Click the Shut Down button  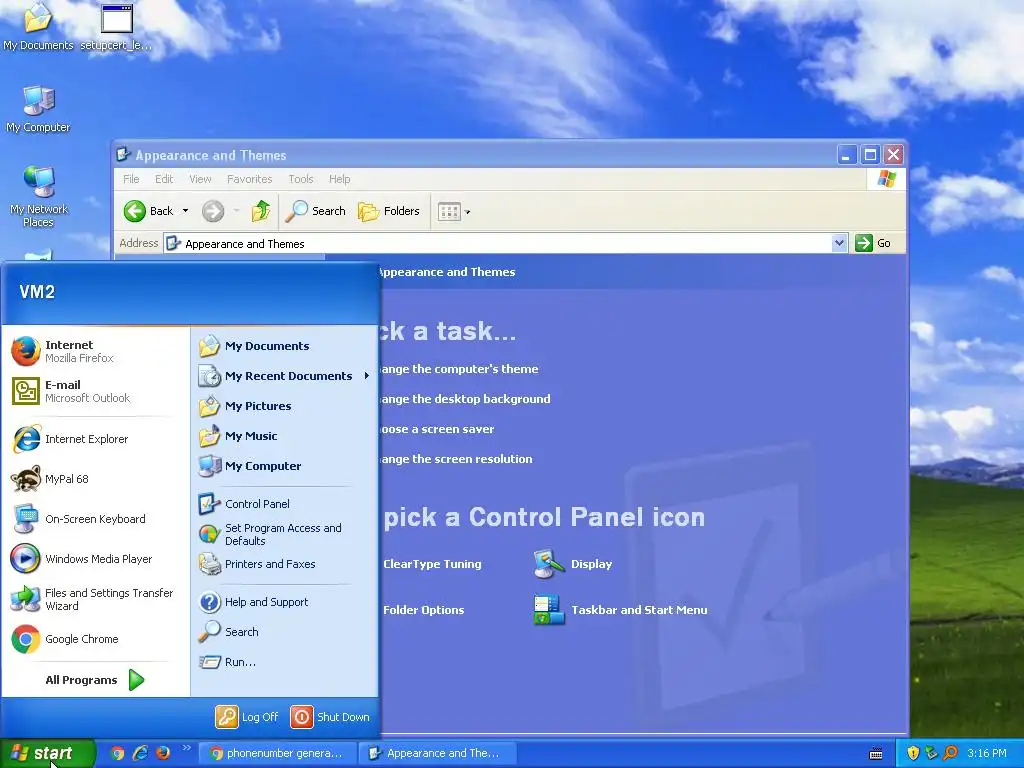(x=330, y=716)
